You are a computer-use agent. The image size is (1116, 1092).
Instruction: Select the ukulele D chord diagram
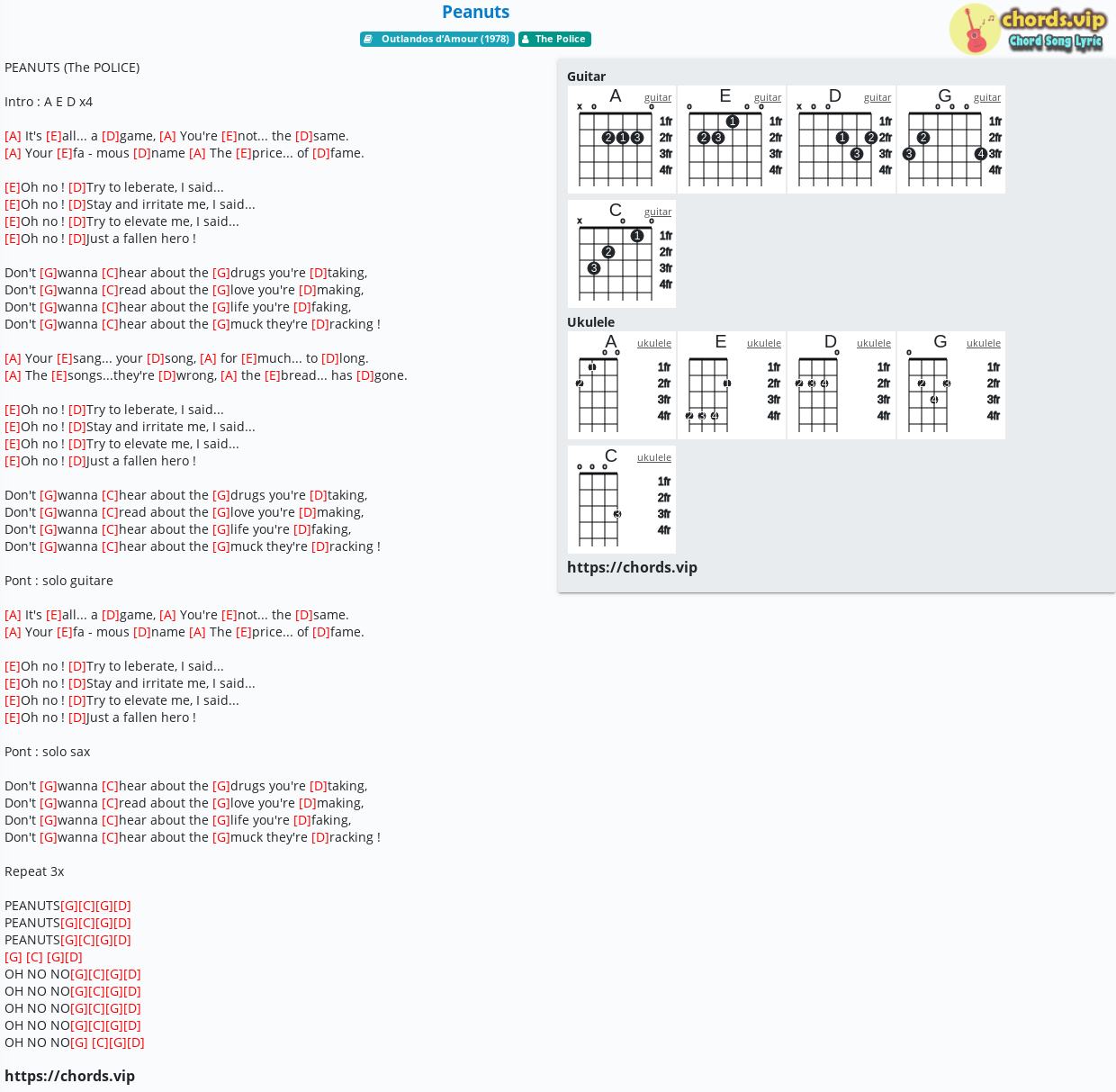pos(841,385)
